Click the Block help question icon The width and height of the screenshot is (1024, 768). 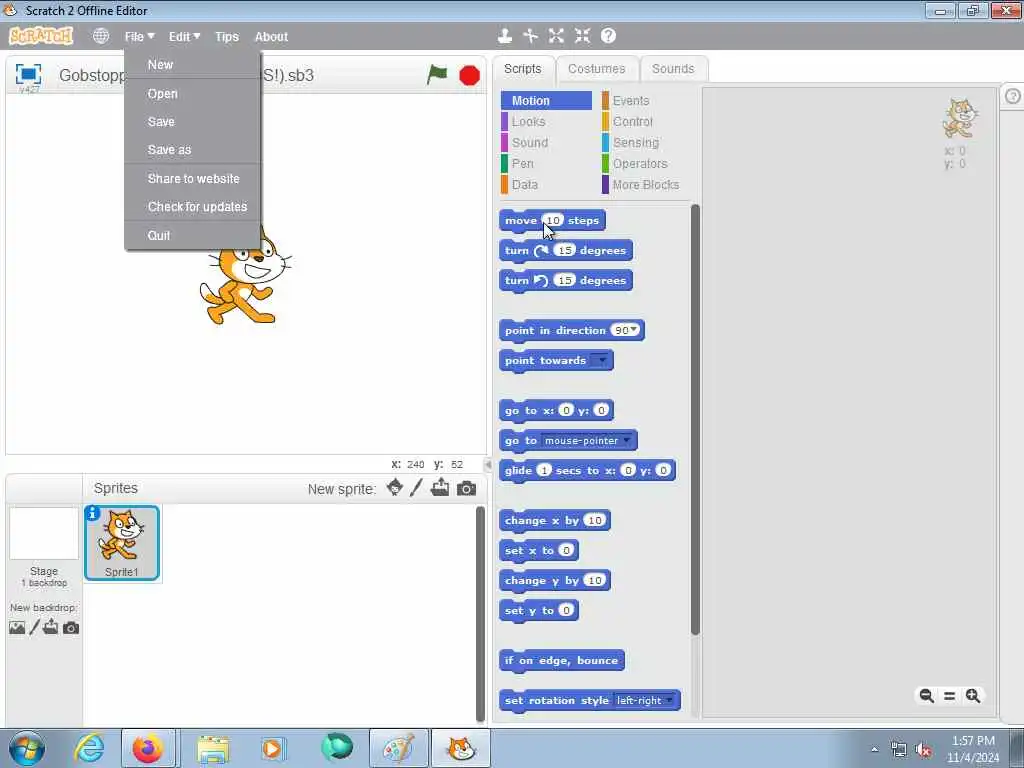(608, 36)
